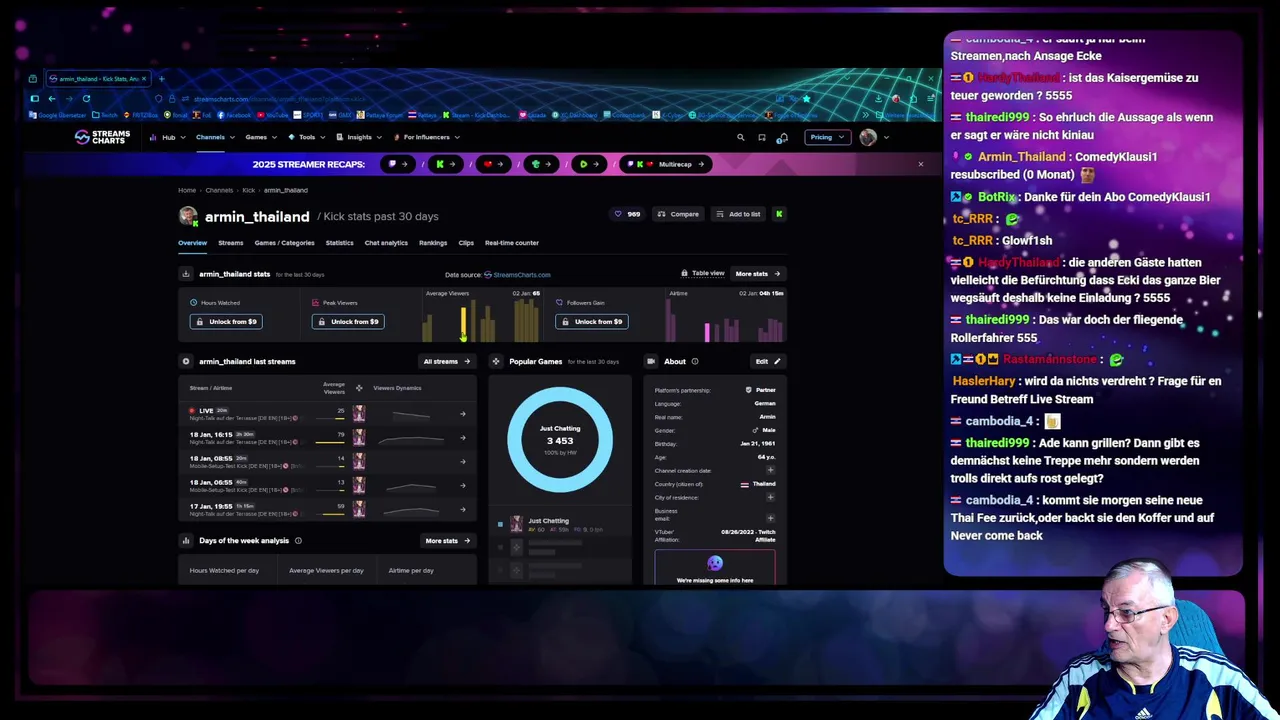Click More stats beside Table view
This screenshot has height=720, width=1280.
coord(758,273)
